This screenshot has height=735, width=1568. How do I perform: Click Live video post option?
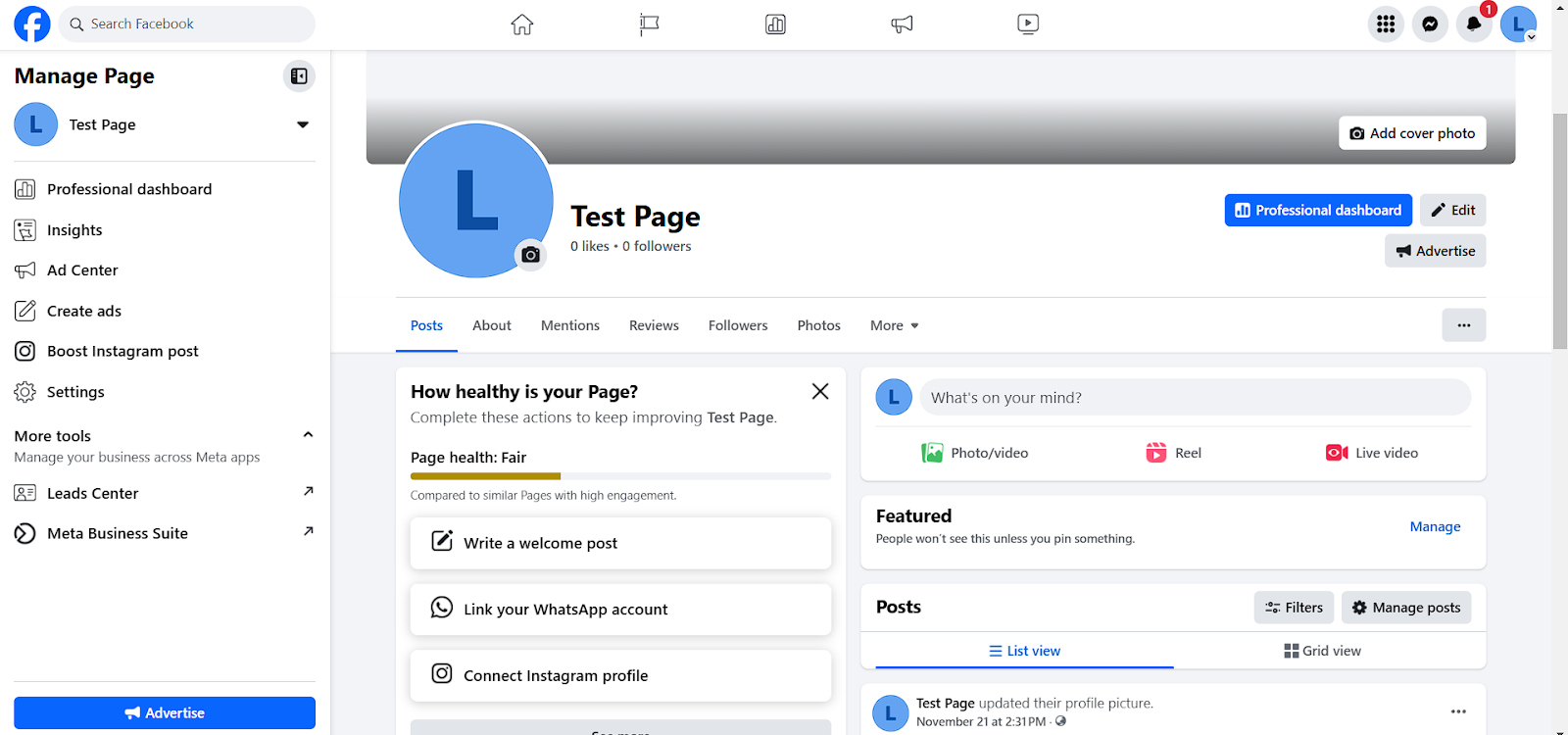coord(1372,453)
